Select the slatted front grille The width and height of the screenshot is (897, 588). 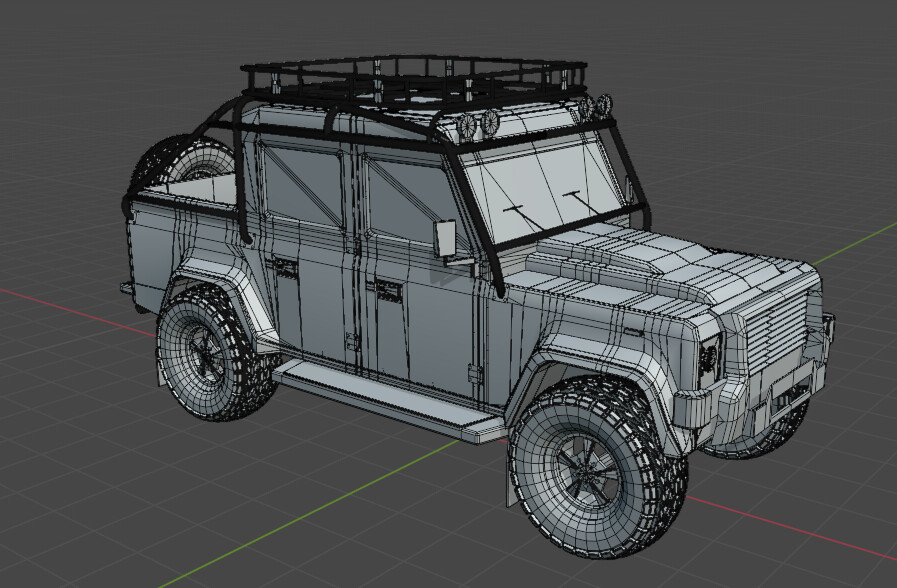pyautogui.click(x=776, y=332)
